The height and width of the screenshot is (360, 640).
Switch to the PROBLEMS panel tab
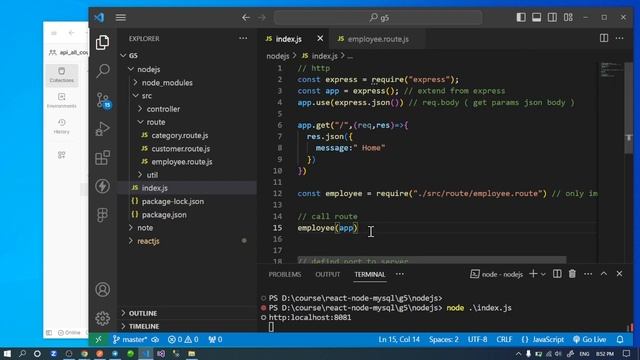point(285,274)
